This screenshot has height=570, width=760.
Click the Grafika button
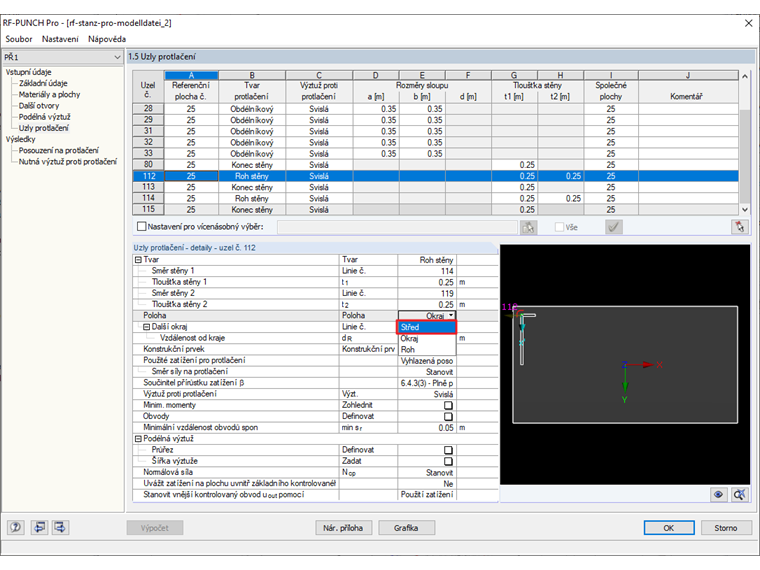[406, 528]
